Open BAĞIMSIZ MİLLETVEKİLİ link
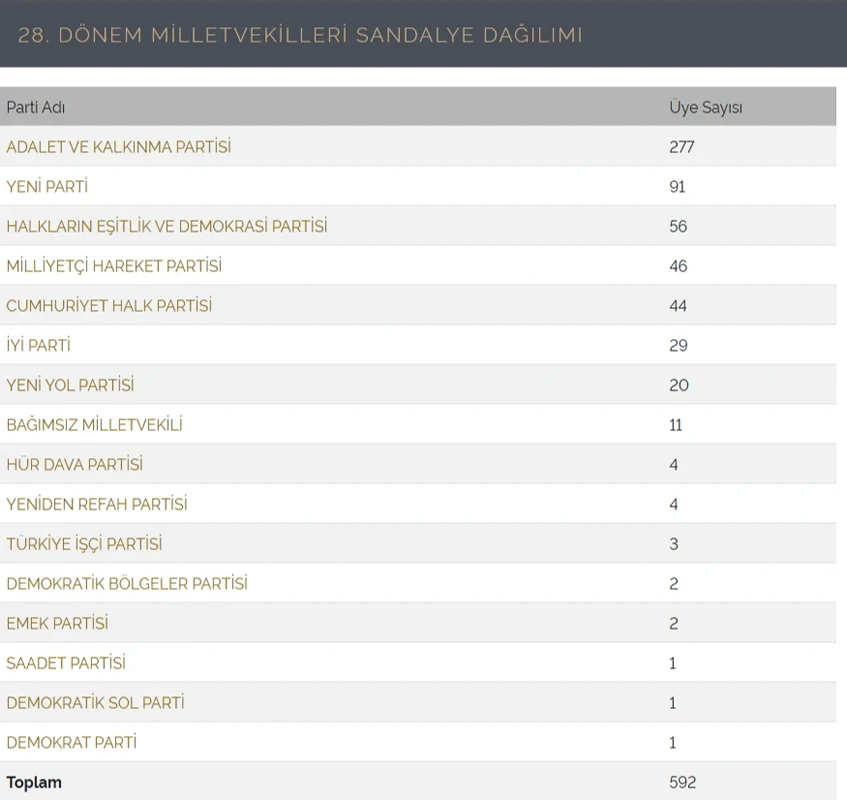 click(95, 425)
